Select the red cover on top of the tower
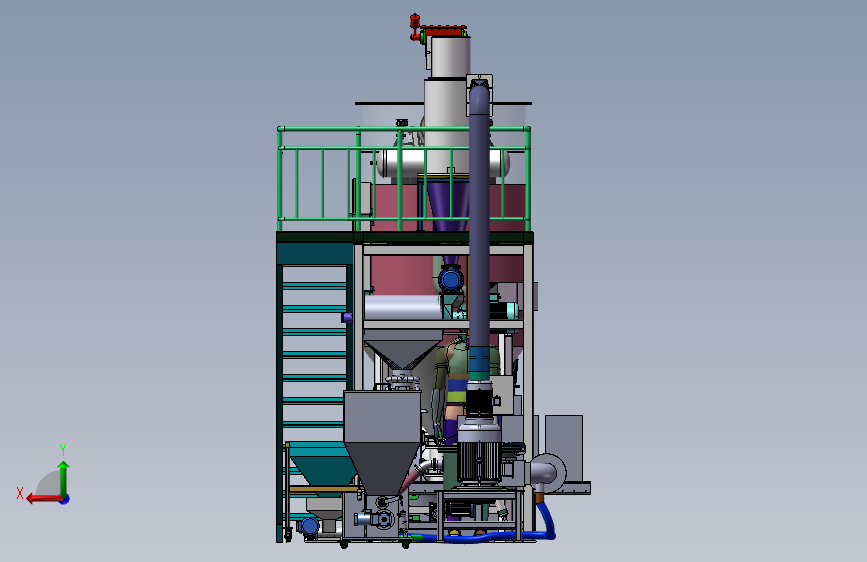This screenshot has width=867, height=562. tap(443, 30)
